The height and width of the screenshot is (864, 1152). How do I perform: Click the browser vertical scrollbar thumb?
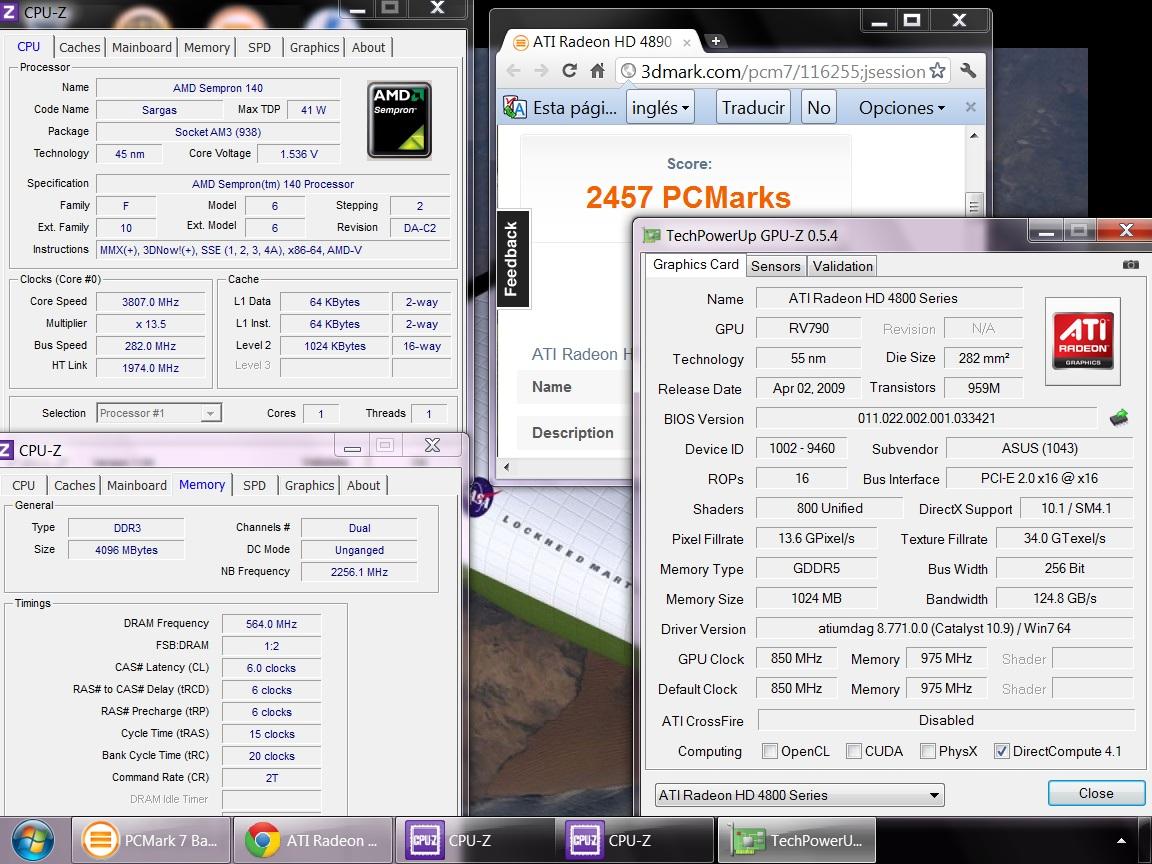coord(974,206)
